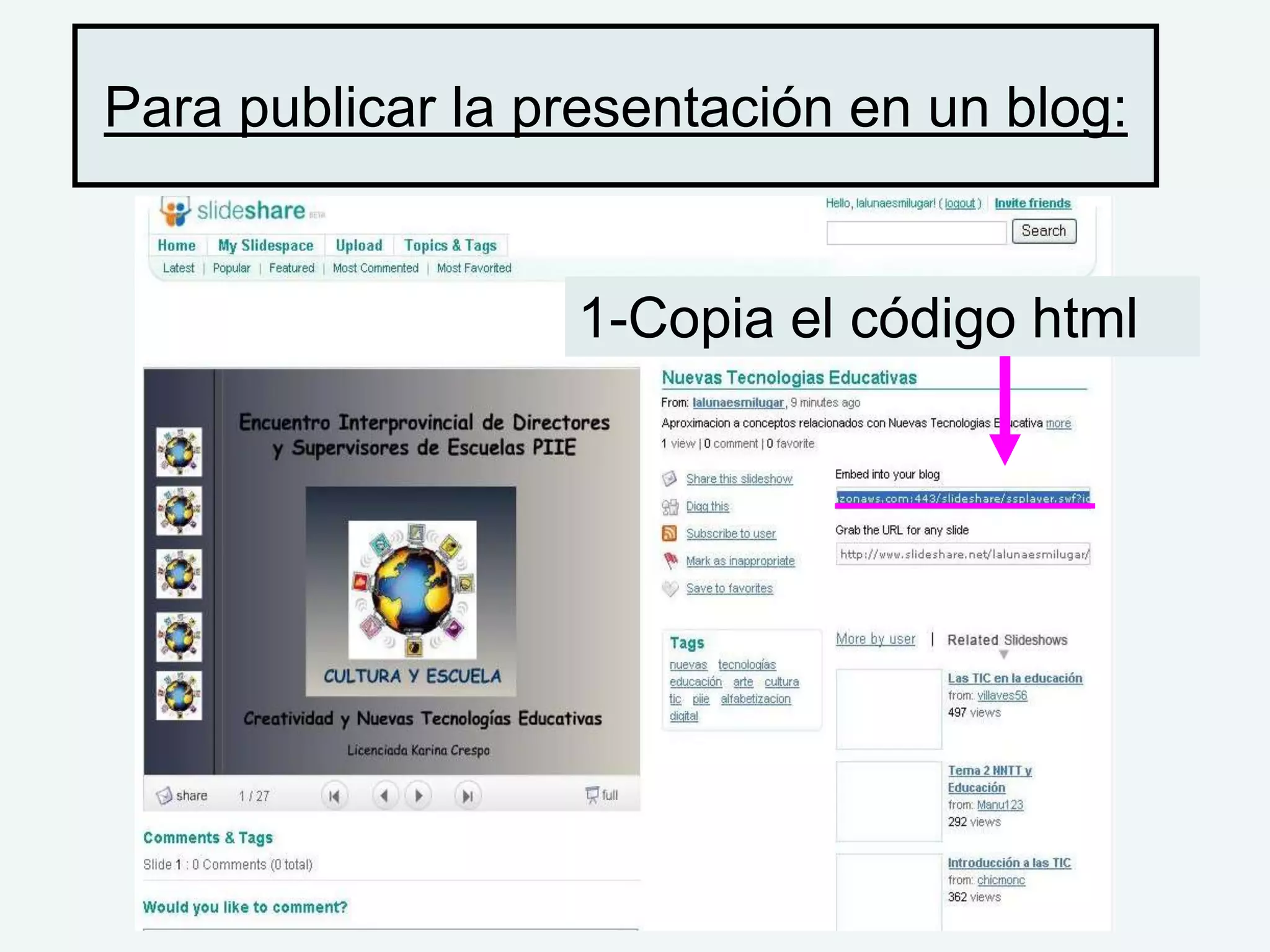Click the Mark as inappropriate link
This screenshot has width=1270, height=952.
click(740, 561)
